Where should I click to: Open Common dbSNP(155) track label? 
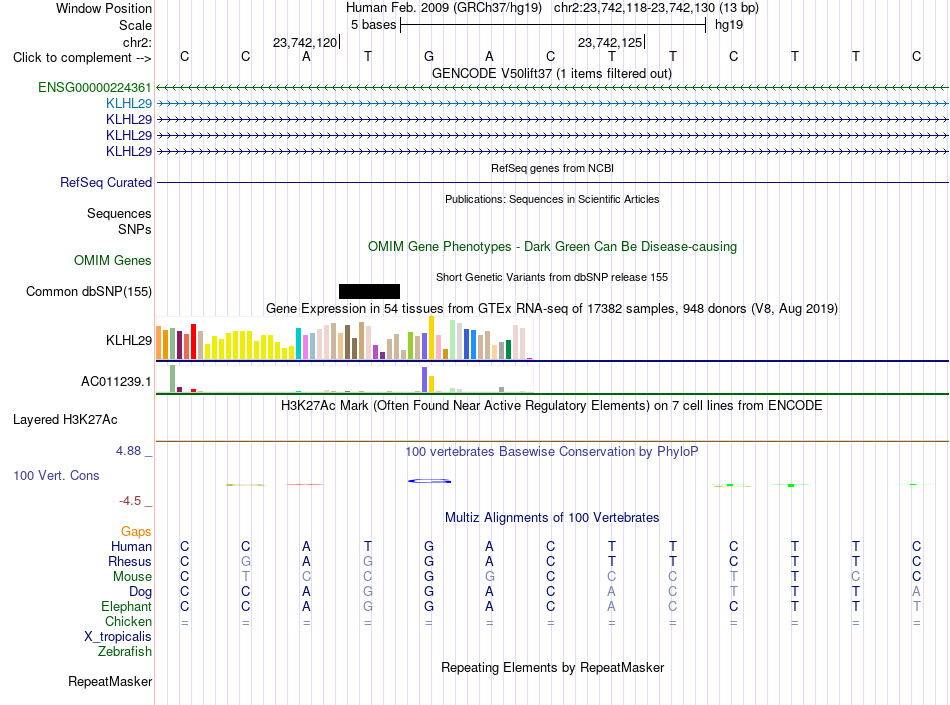[x=89, y=291]
